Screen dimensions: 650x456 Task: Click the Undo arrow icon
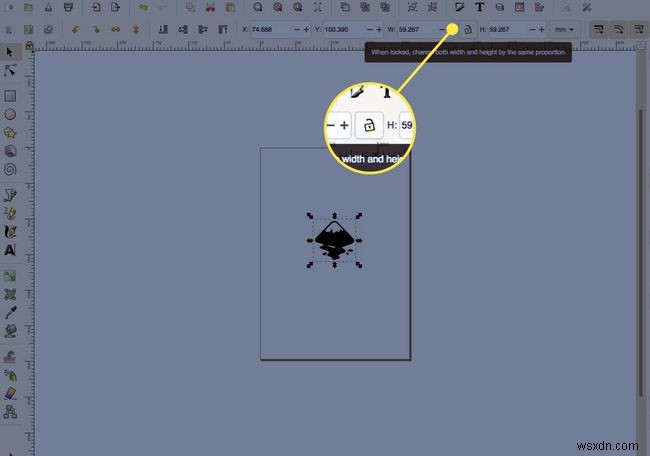tap(143, 7)
